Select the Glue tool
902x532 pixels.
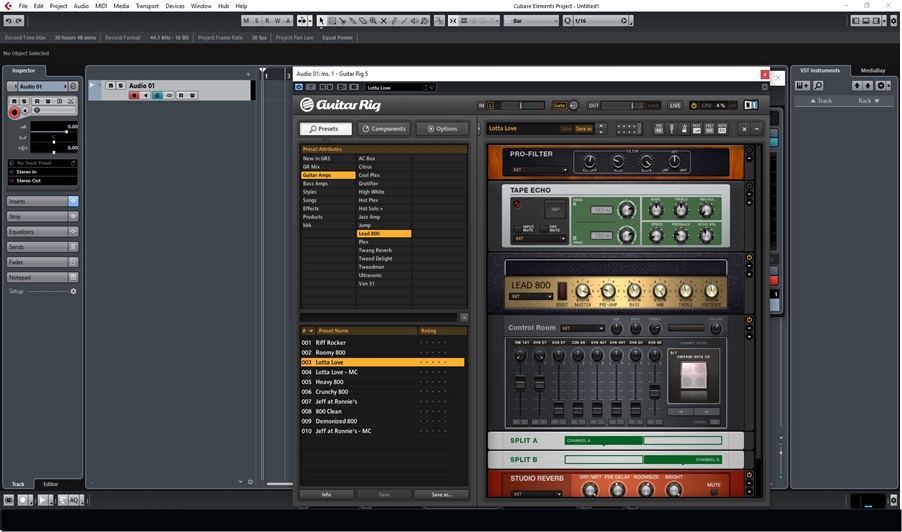click(x=353, y=21)
